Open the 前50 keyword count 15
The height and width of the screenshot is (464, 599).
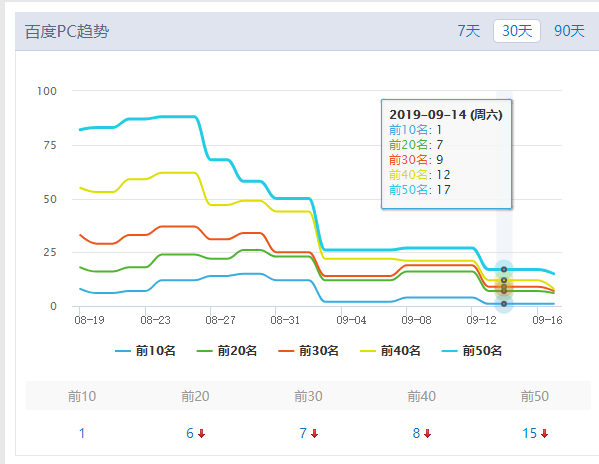529,433
